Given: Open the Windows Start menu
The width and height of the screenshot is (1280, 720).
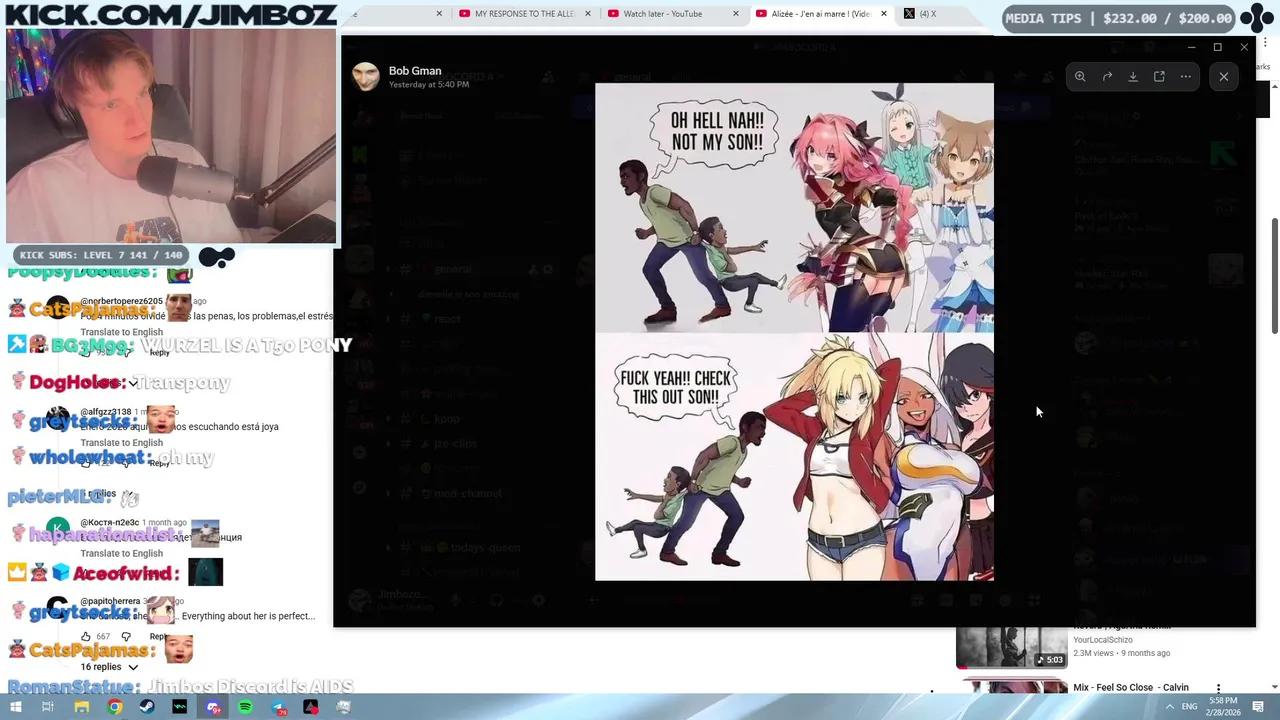Looking at the screenshot, I should click(x=16, y=707).
